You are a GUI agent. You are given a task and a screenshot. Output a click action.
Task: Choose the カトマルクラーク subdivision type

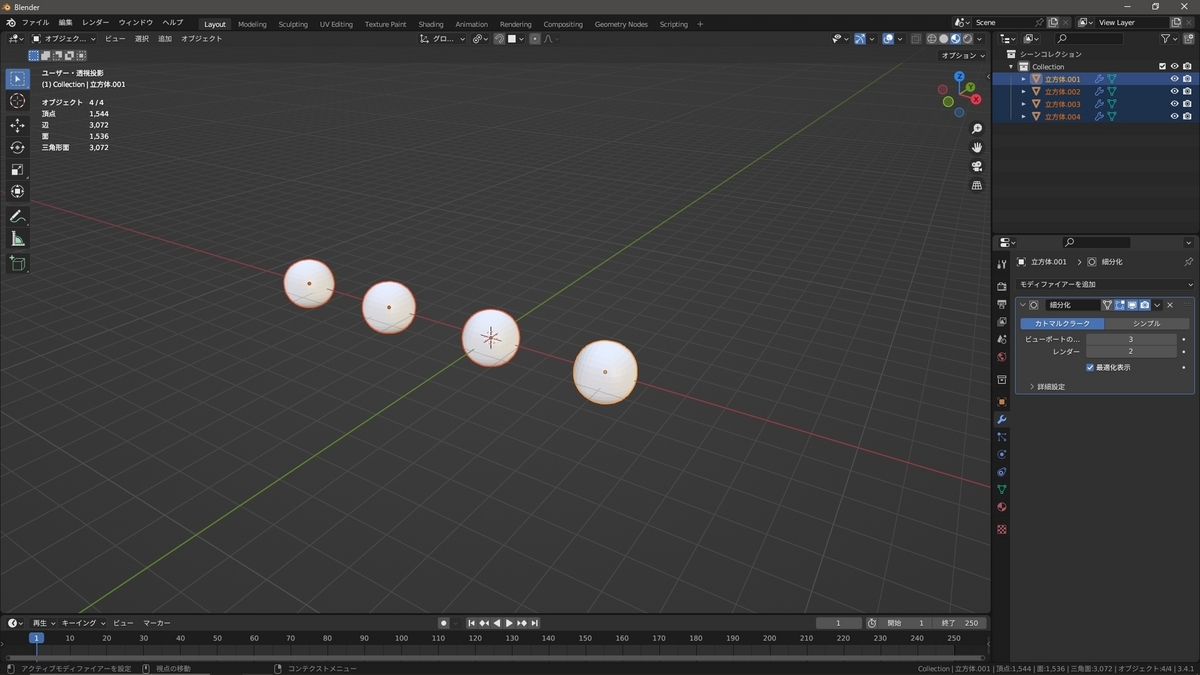[x=1062, y=324]
